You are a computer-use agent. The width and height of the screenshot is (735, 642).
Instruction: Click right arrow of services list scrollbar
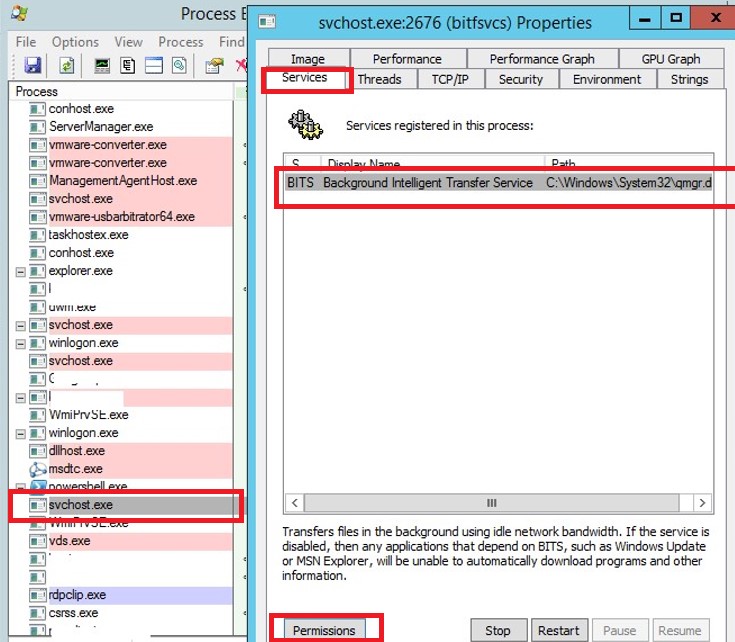pos(704,503)
